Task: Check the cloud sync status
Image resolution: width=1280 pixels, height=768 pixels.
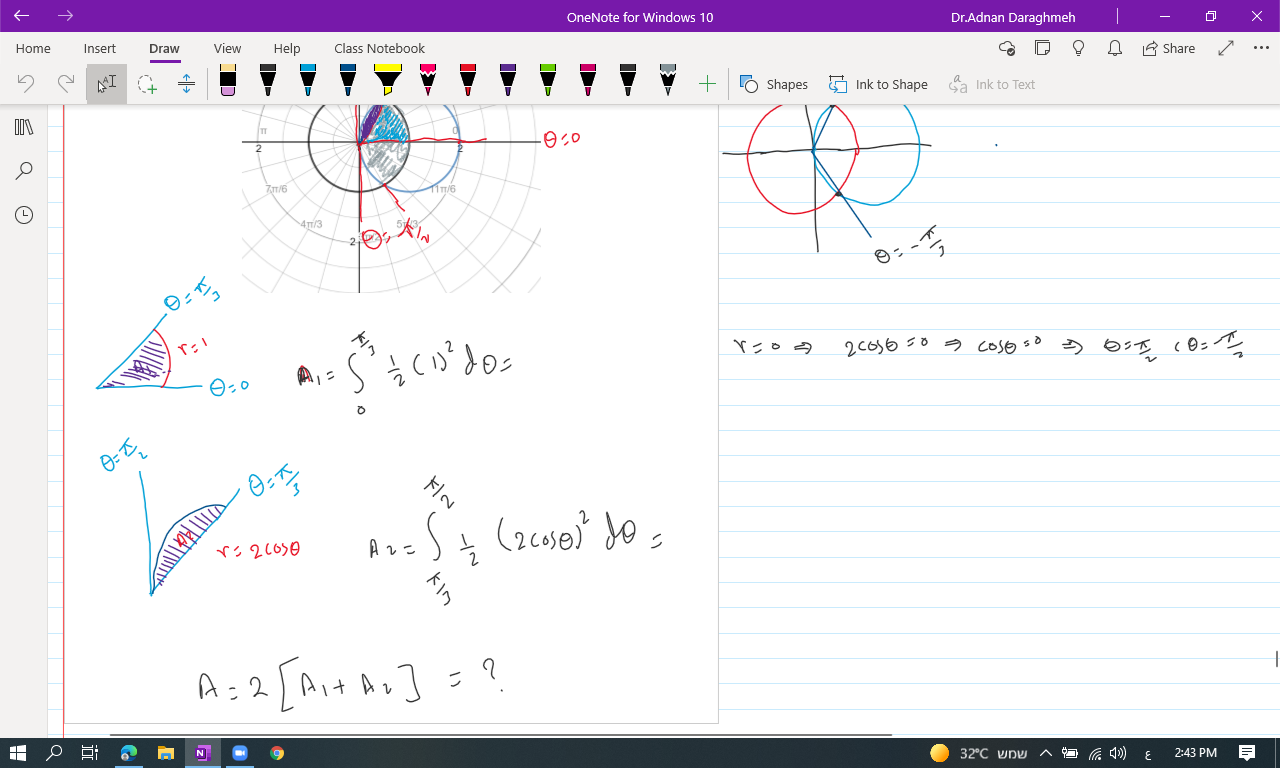Action: click(x=1007, y=48)
